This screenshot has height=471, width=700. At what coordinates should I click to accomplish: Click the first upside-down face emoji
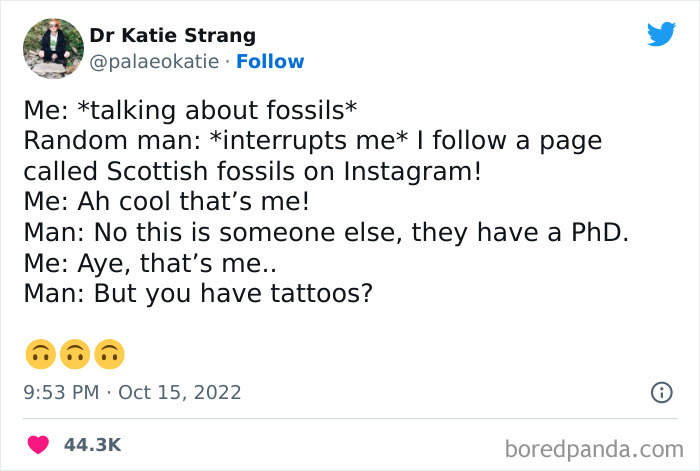point(39,354)
